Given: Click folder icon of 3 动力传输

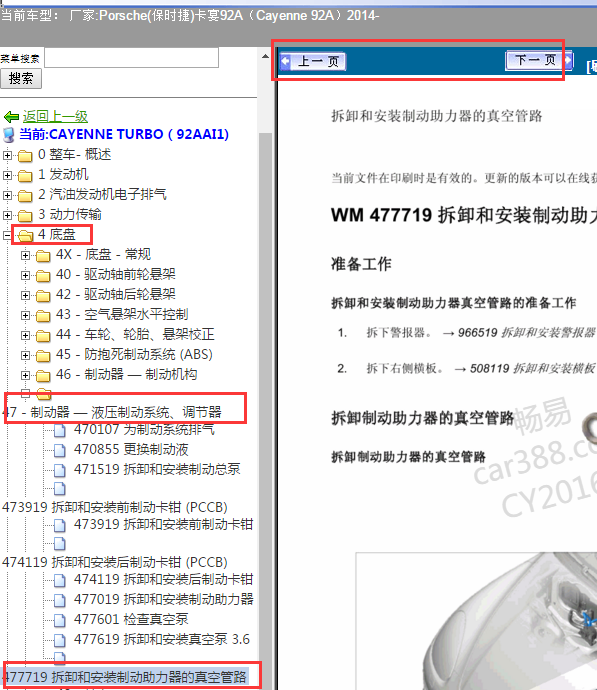Looking at the screenshot, I should [x=25, y=216].
